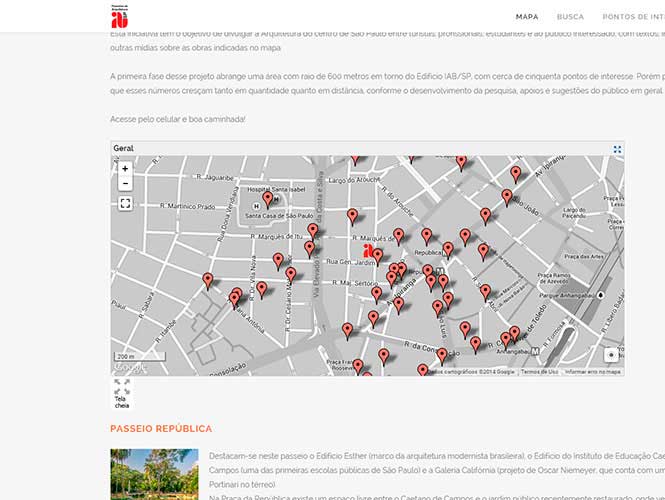Open the Termos de Uso link
The height and width of the screenshot is (500, 665).
pyautogui.click(x=539, y=372)
